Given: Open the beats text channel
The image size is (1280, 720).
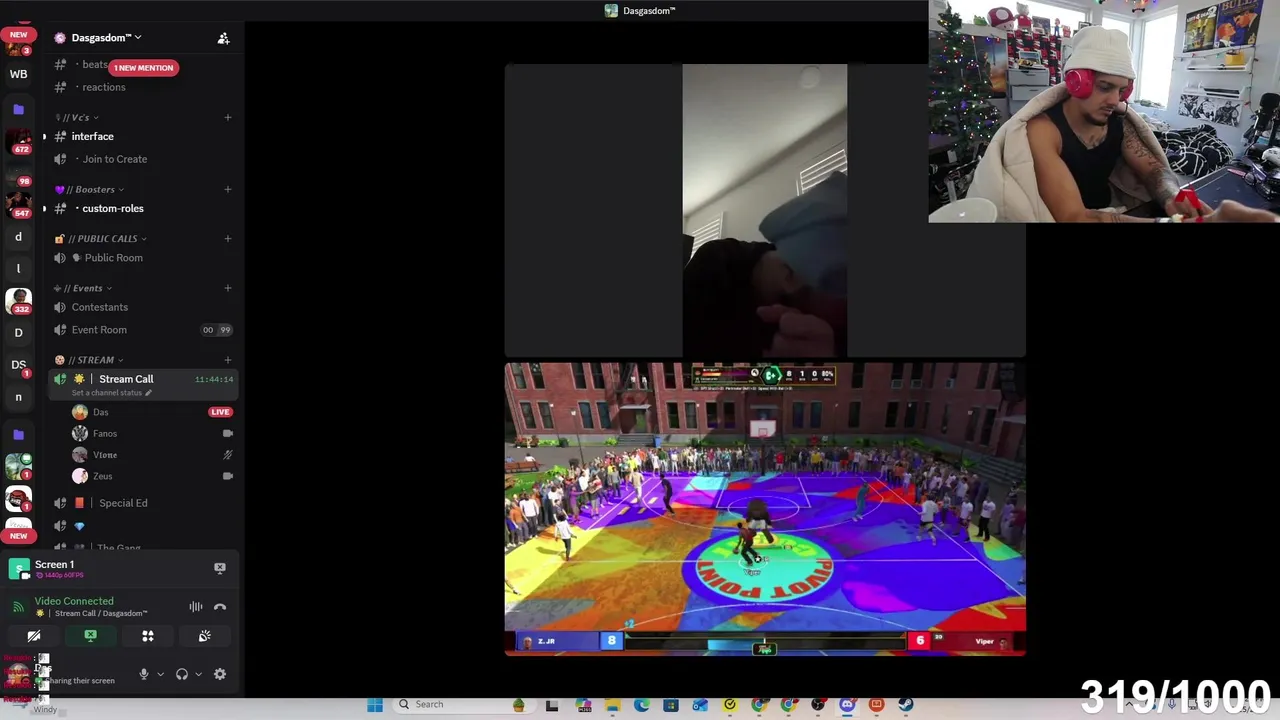Looking at the screenshot, I should (x=94, y=65).
